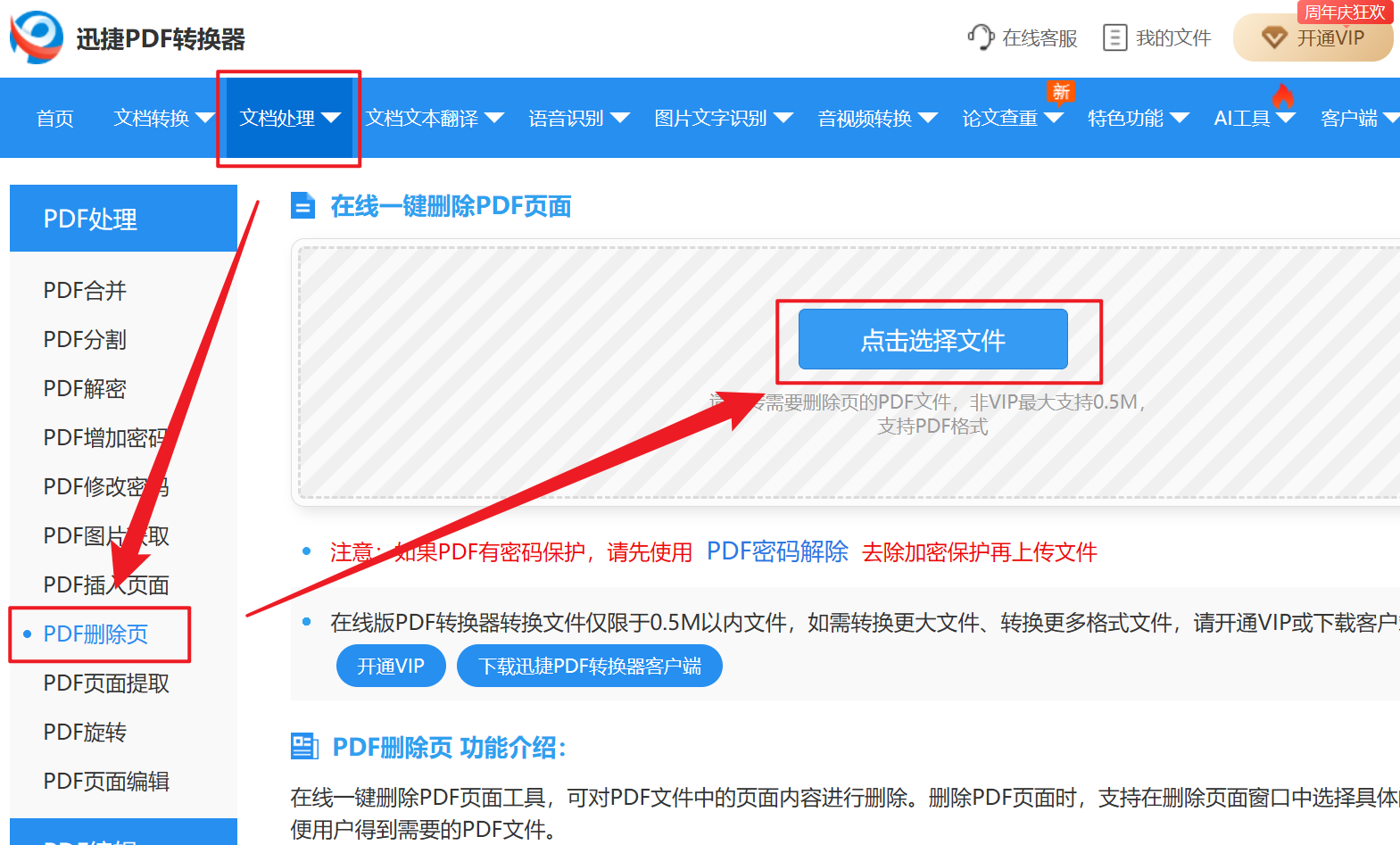The image size is (1400, 845).
Task: Select PDF插入页面 in the sidebar
Action: tap(105, 584)
